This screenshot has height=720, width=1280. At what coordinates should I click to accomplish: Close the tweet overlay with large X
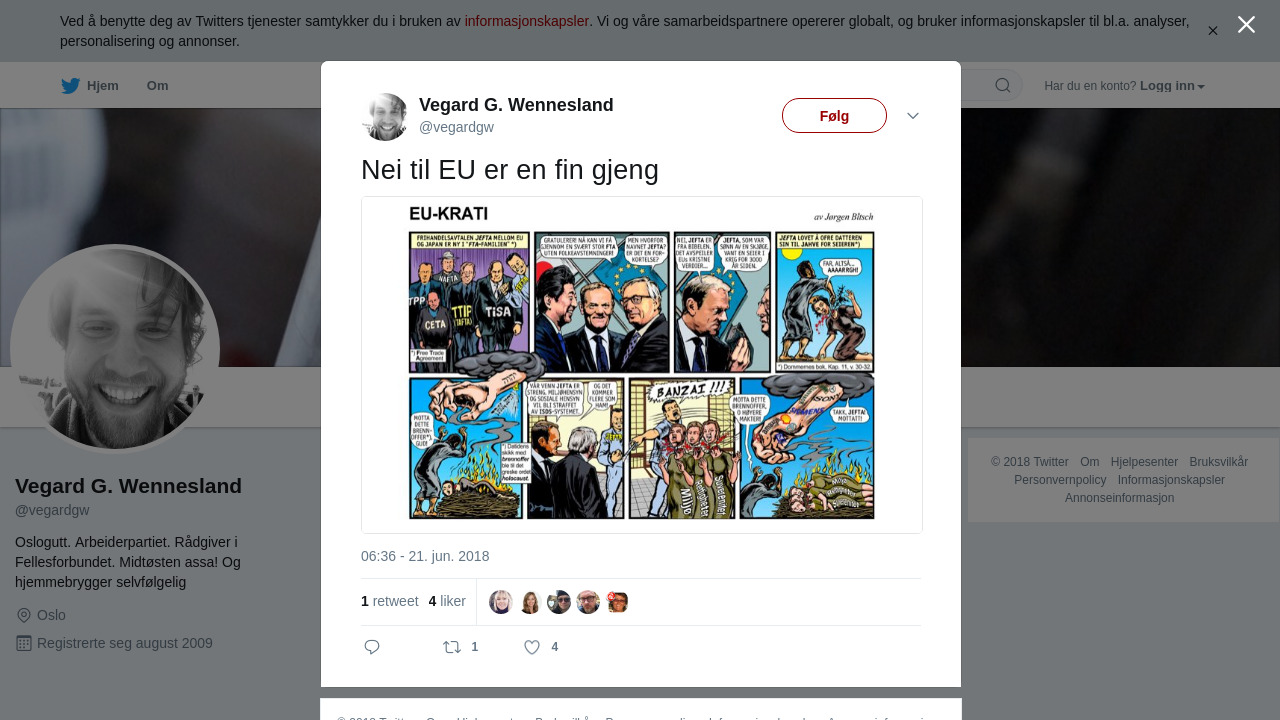(1246, 24)
